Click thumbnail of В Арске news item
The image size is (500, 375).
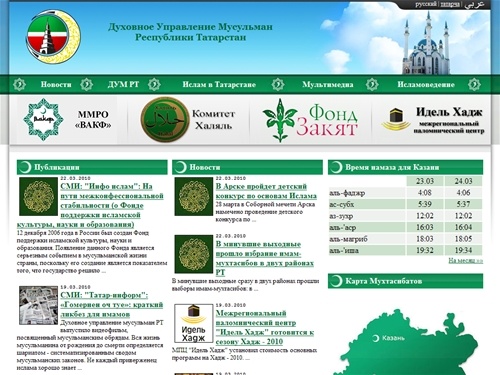(x=194, y=196)
